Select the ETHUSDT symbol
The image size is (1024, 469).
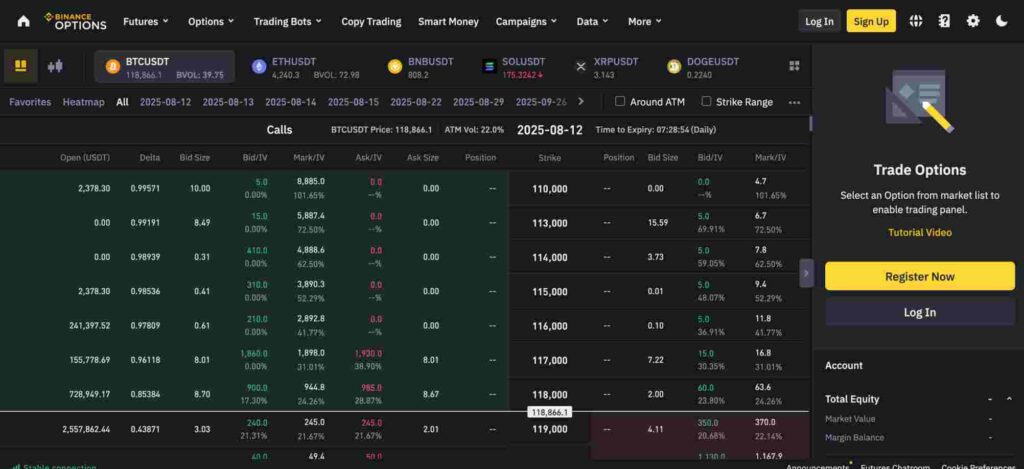click(x=305, y=67)
